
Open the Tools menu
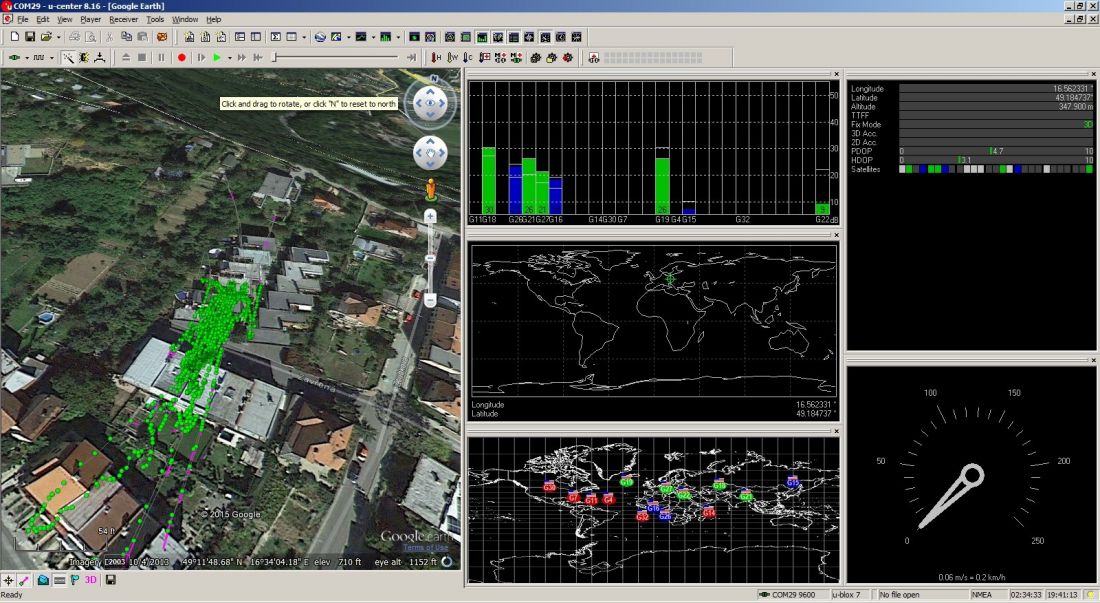coord(155,20)
